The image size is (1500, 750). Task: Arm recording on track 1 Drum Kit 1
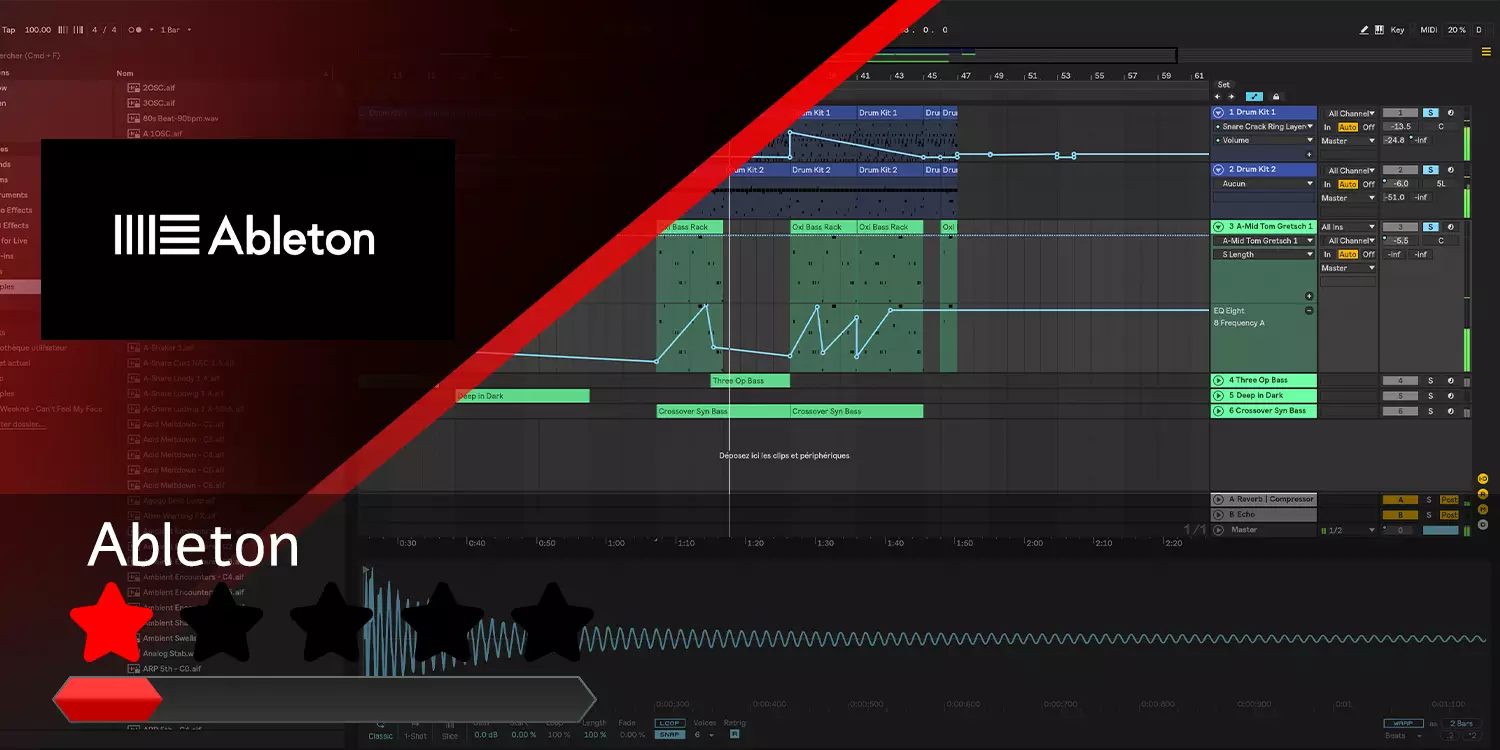[x=1450, y=113]
